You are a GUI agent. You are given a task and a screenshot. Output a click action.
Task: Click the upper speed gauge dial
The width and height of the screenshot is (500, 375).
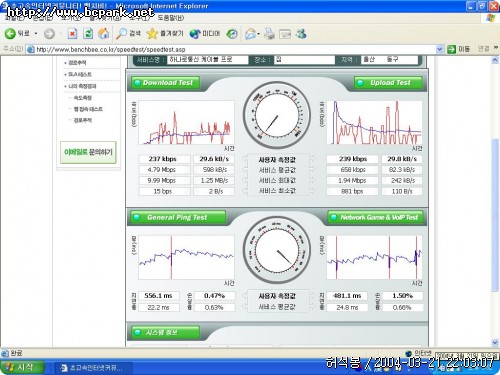(x=277, y=115)
